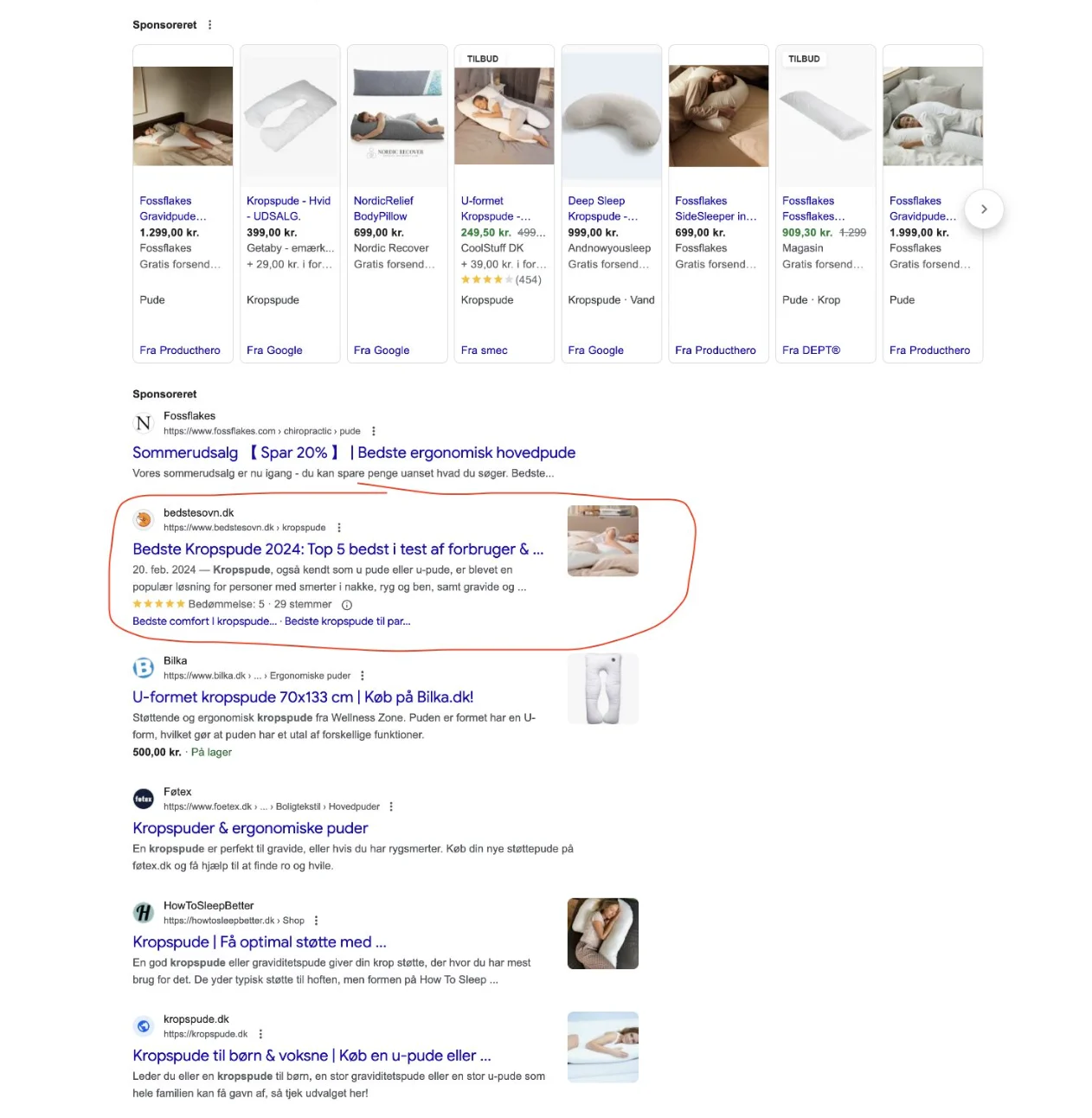Open the Fossflakes SideSleeper title link
Screen dimensions: 1092x1118
click(716, 209)
